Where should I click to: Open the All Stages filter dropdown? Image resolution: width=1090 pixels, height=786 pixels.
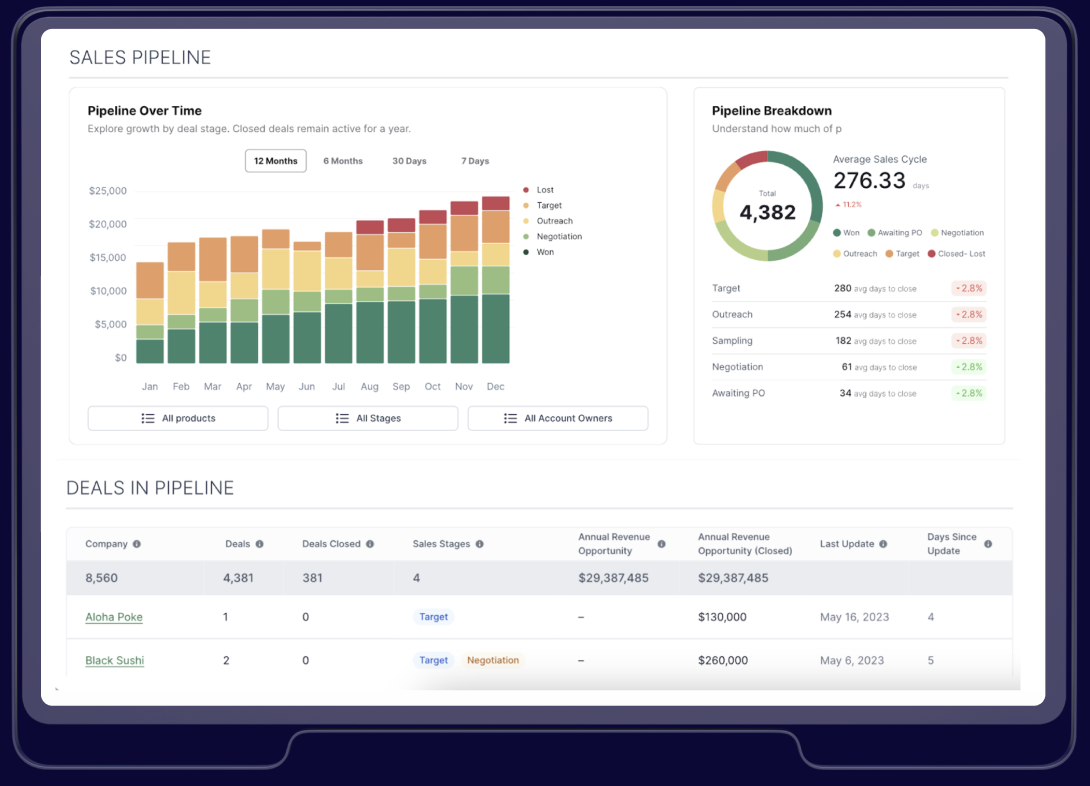368,418
